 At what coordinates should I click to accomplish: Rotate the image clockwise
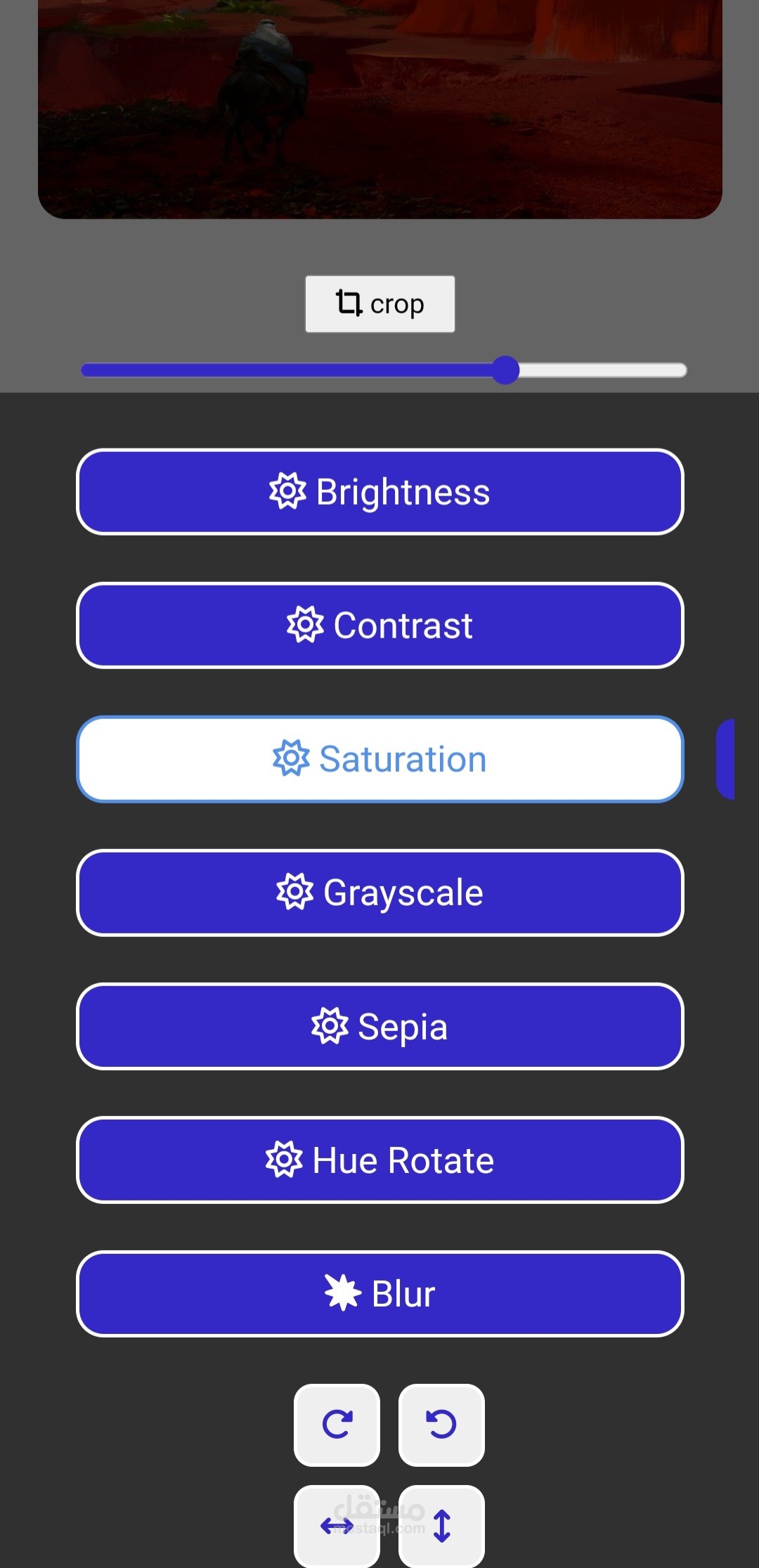click(337, 1425)
